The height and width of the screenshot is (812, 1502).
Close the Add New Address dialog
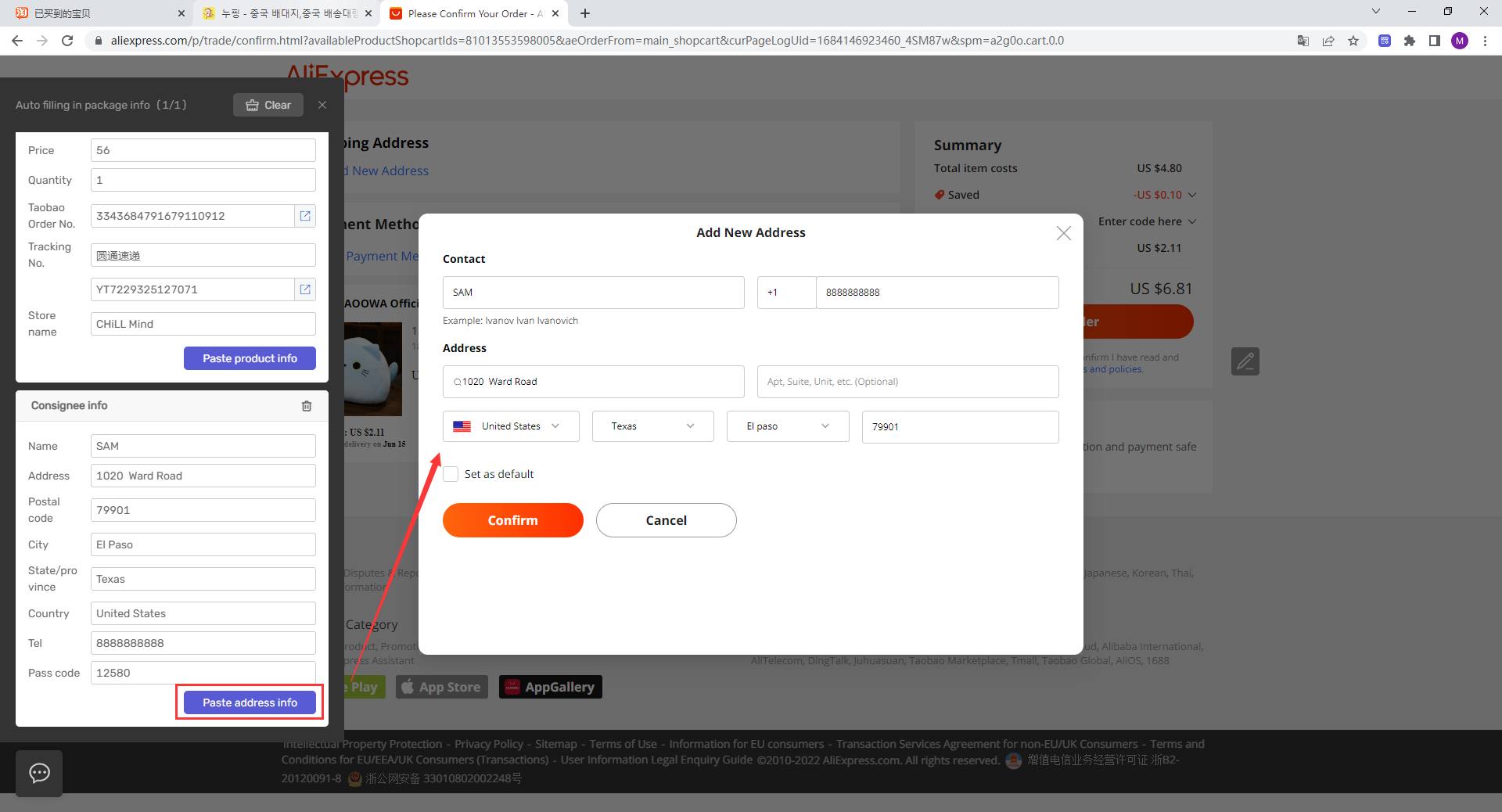point(1063,233)
